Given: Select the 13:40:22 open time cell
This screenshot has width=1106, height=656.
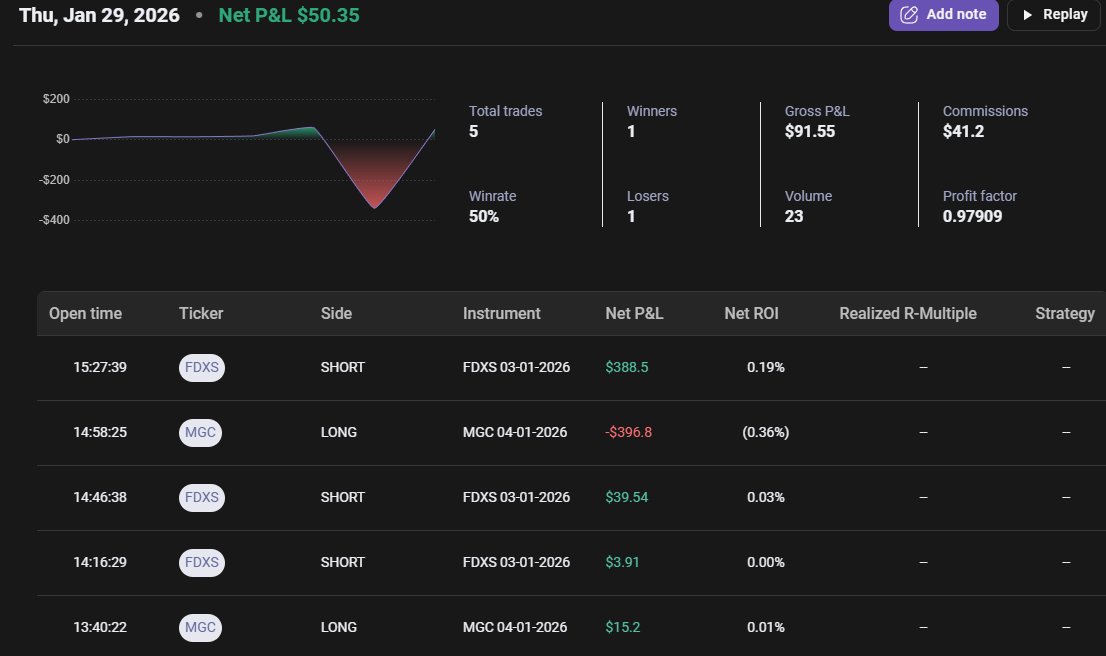Looking at the screenshot, I should coord(100,627).
